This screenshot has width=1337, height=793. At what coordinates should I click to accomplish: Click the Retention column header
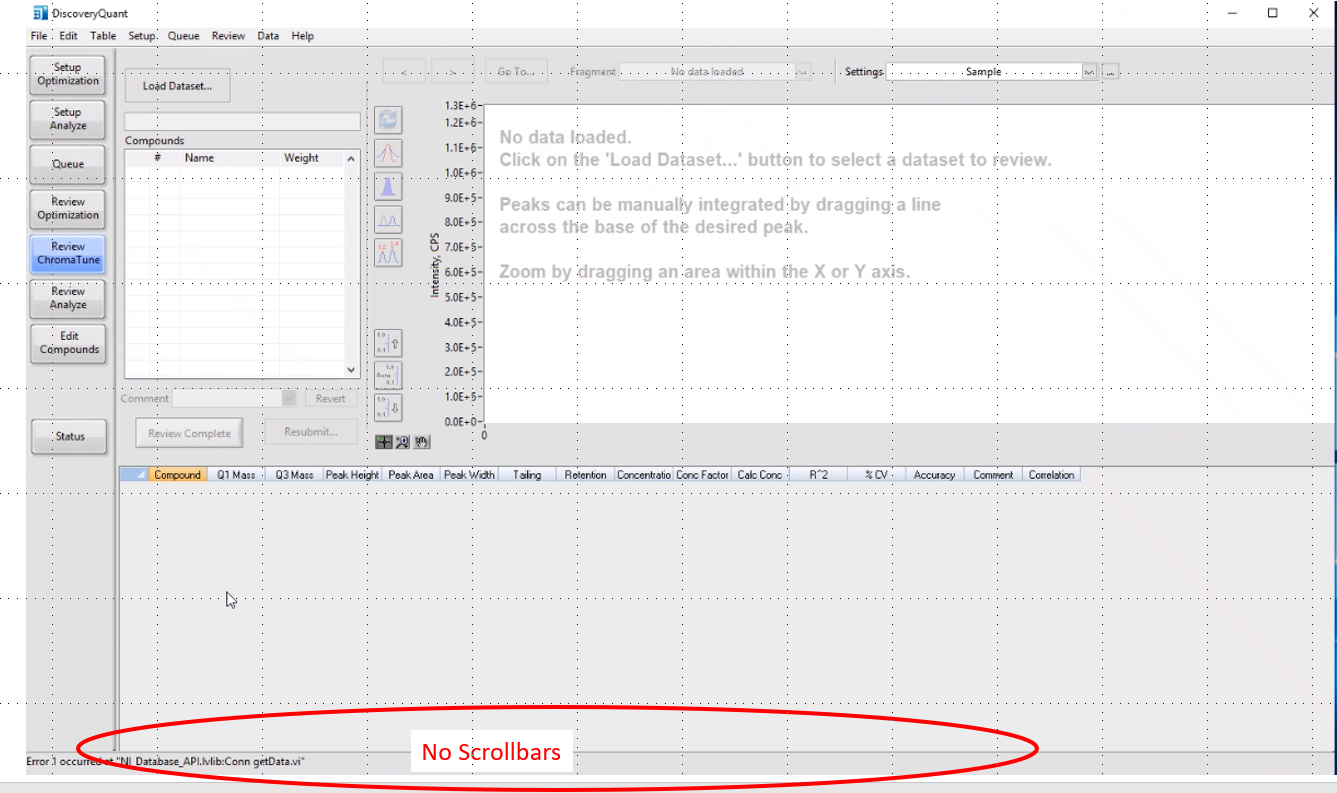(585, 475)
